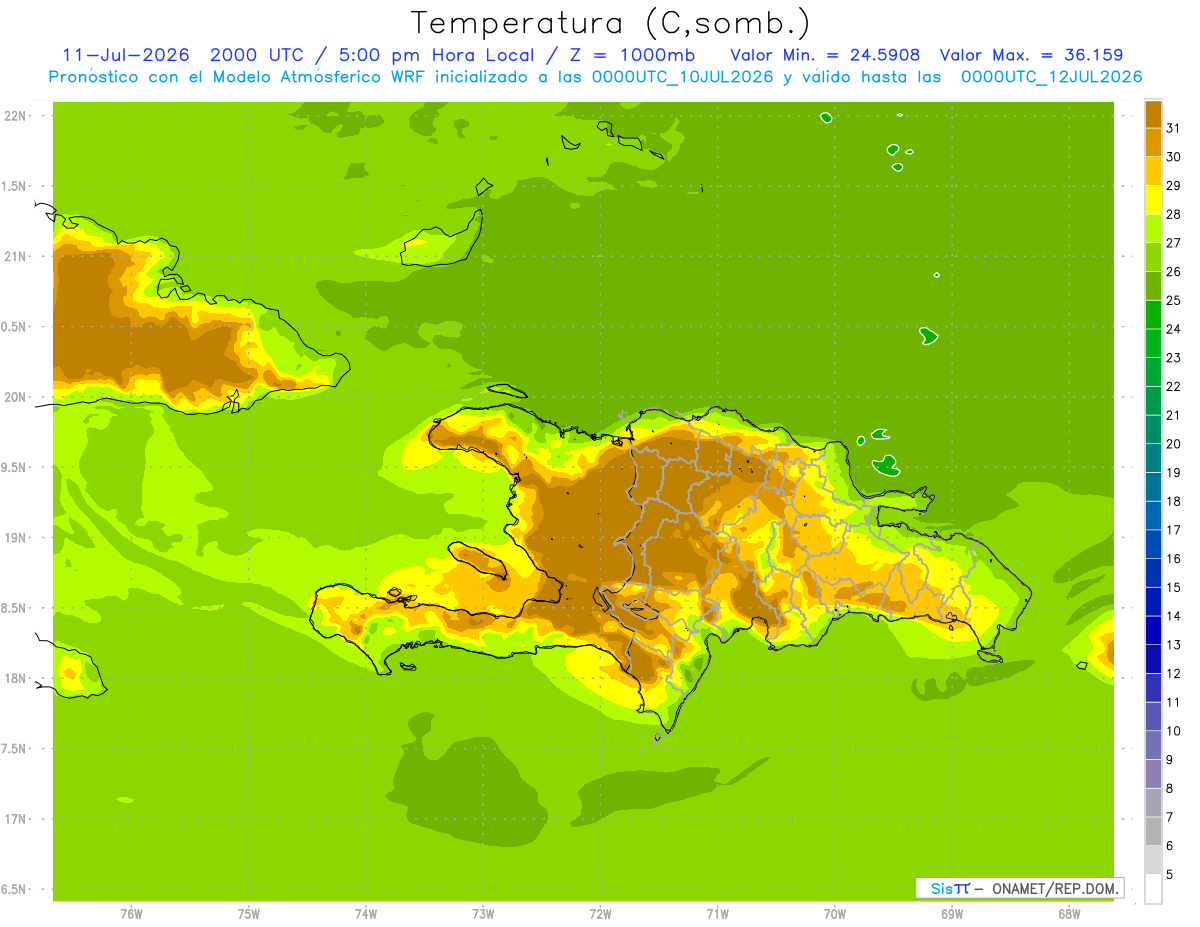Click legend value "17" on the color bar
The height and width of the screenshot is (927, 1200).
point(1174,530)
